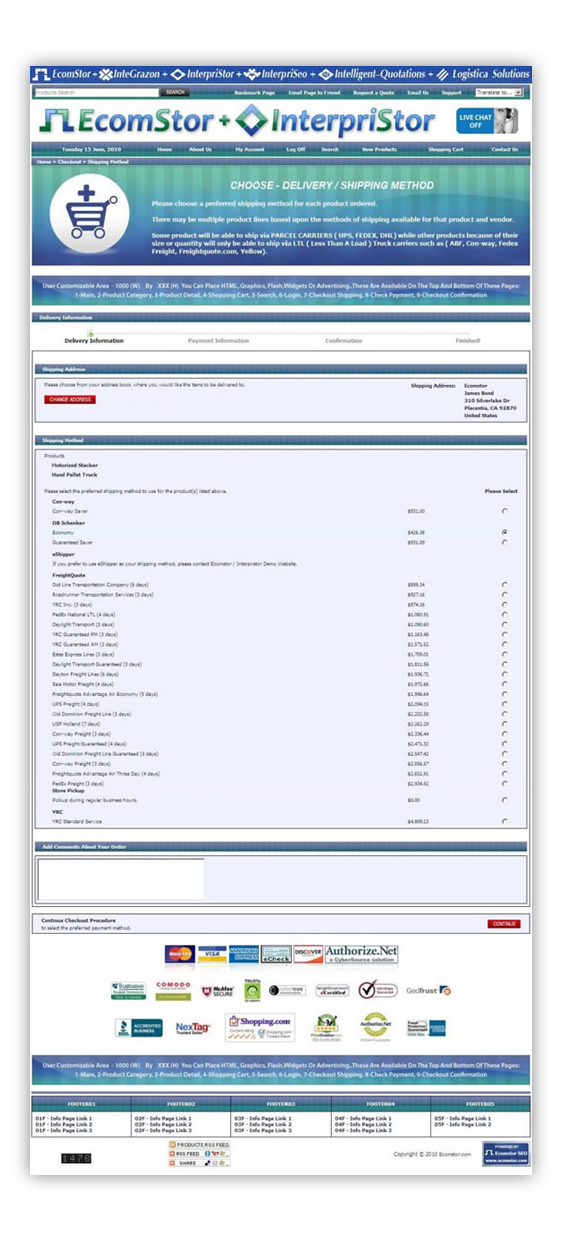The image size is (562, 1241).
Task: Click inside the Products Search field
Action: (97, 92)
